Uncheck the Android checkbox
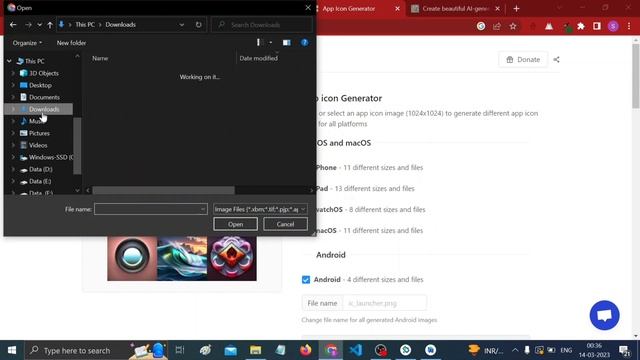Viewport: 640px width, 360px height. click(x=306, y=280)
